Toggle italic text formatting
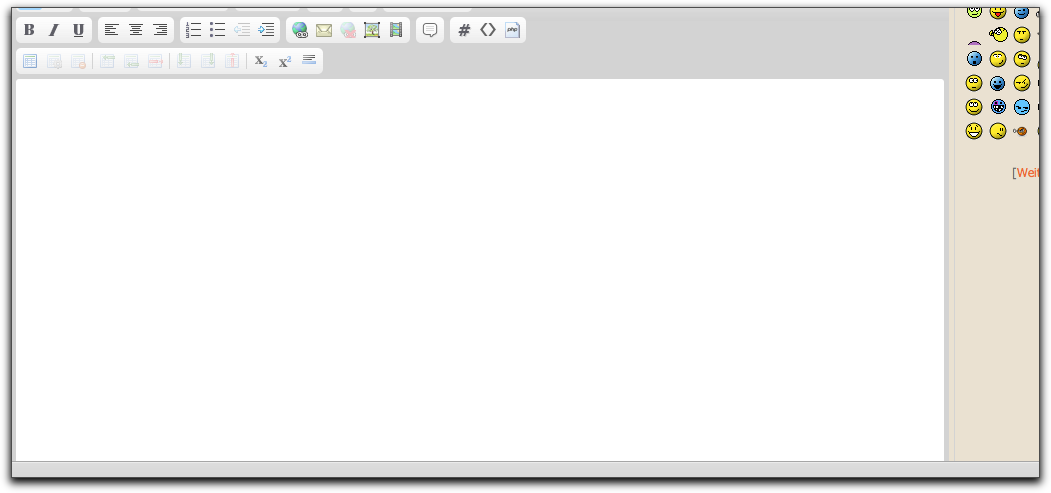 coord(54,30)
